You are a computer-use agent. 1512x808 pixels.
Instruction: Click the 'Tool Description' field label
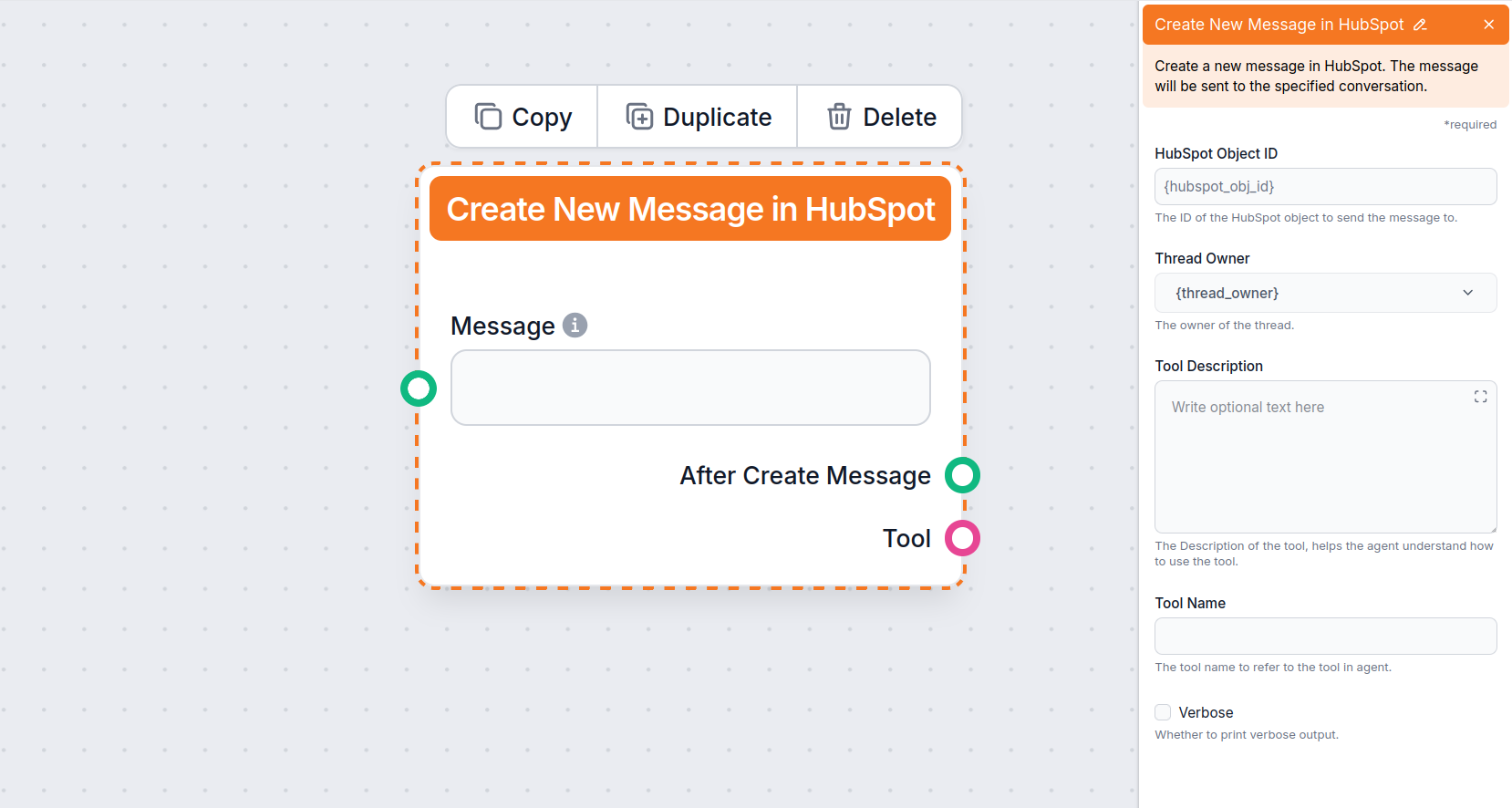[1208, 366]
